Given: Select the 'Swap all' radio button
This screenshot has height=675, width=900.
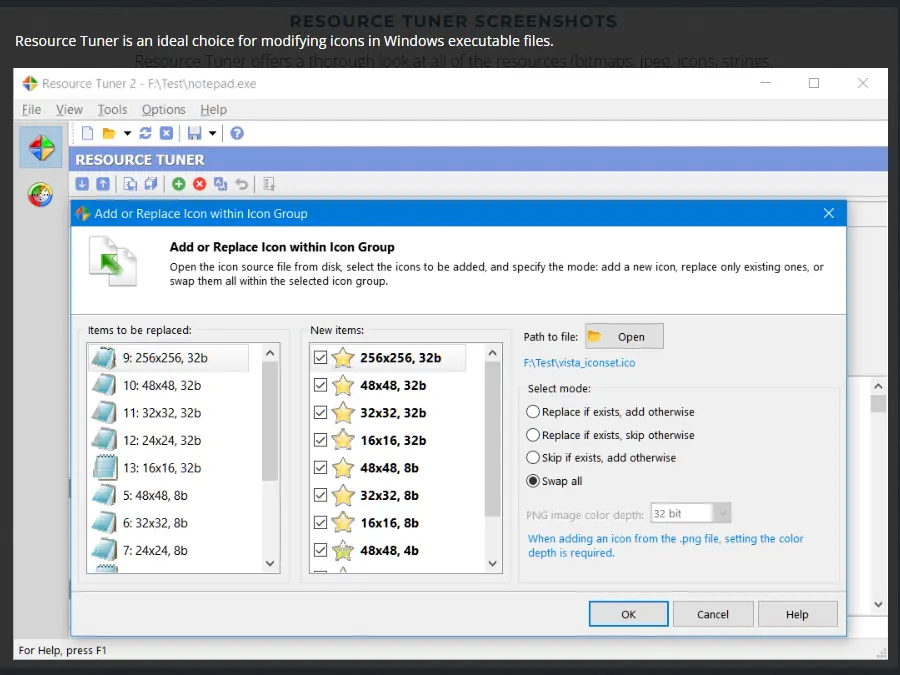Looking at the screenshot, I should point(533,481).
